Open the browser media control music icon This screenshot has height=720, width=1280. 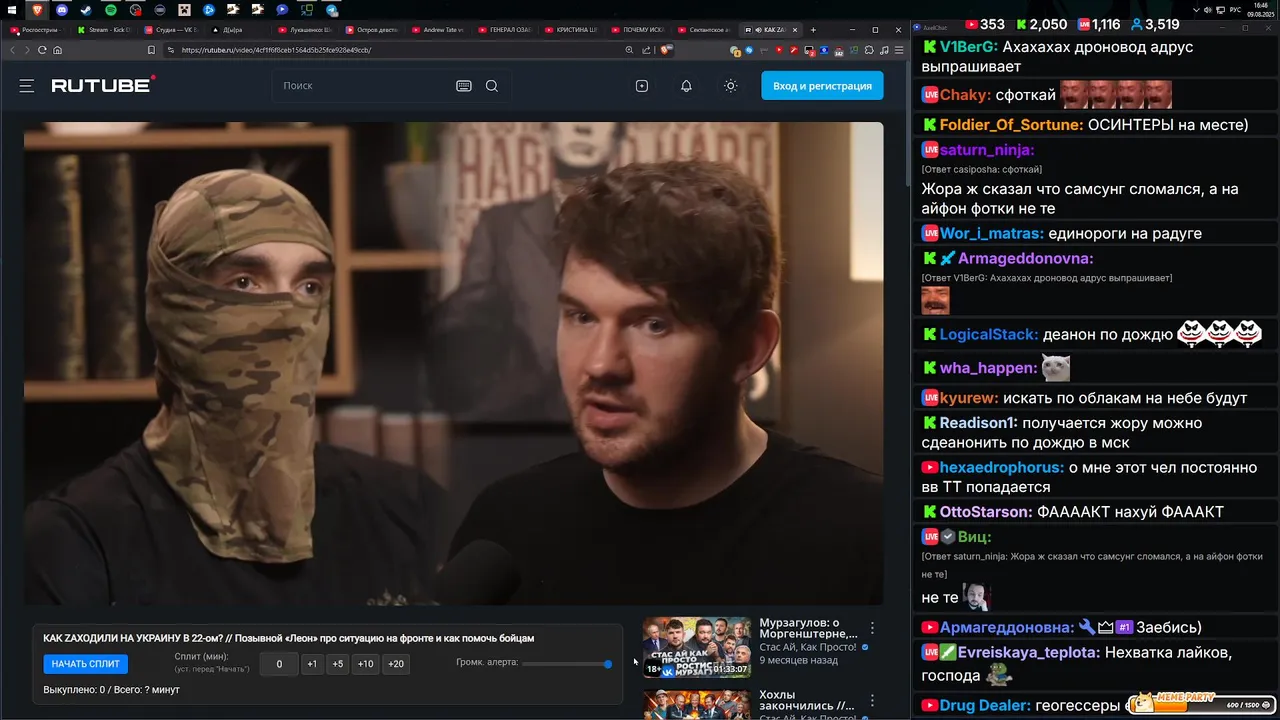(x=884, y=50)
